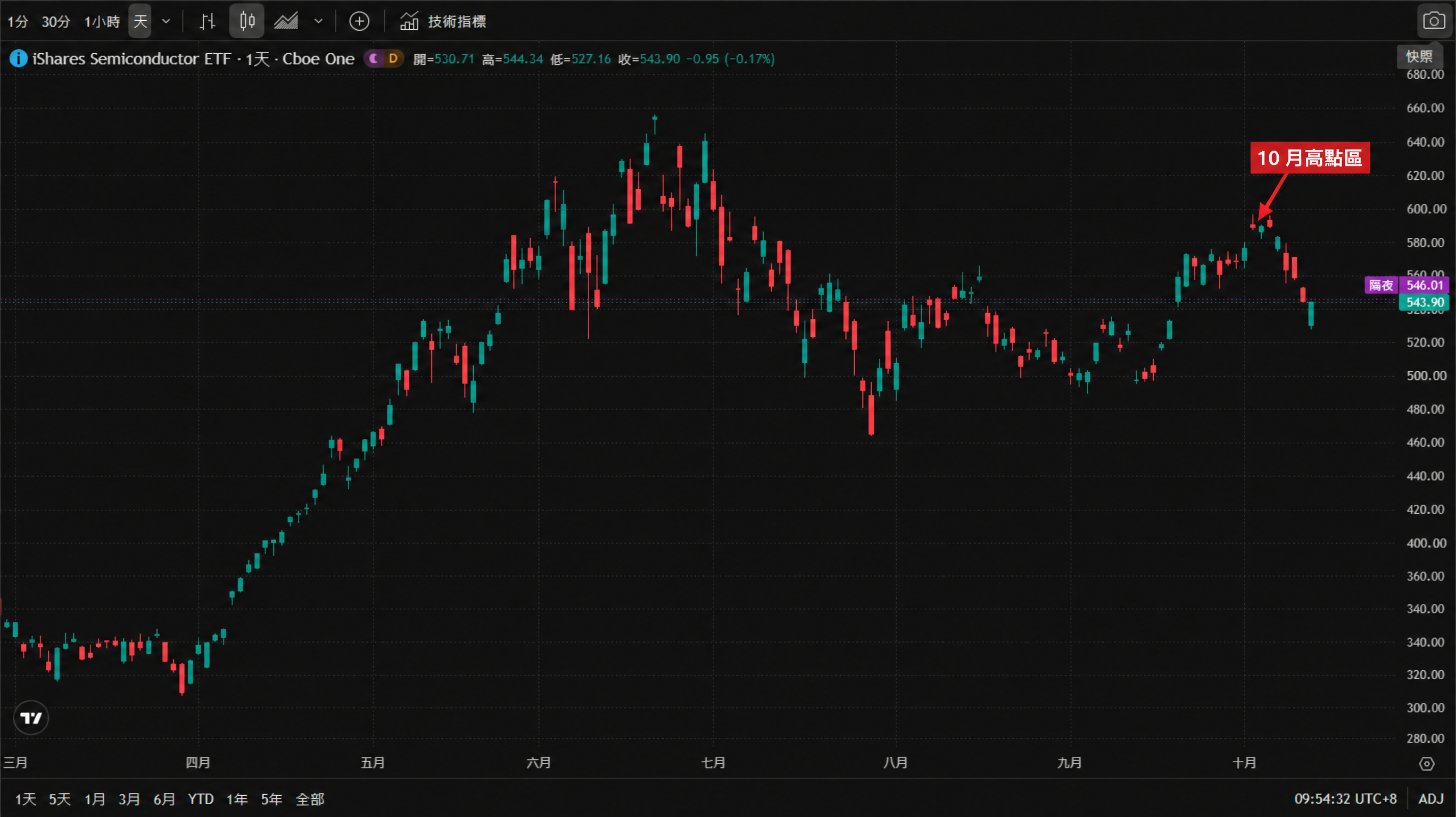Screen dimensions: 1456x817
Task: Select the 5年 date range
Action: pyautogui.click(x=271, y=799)
